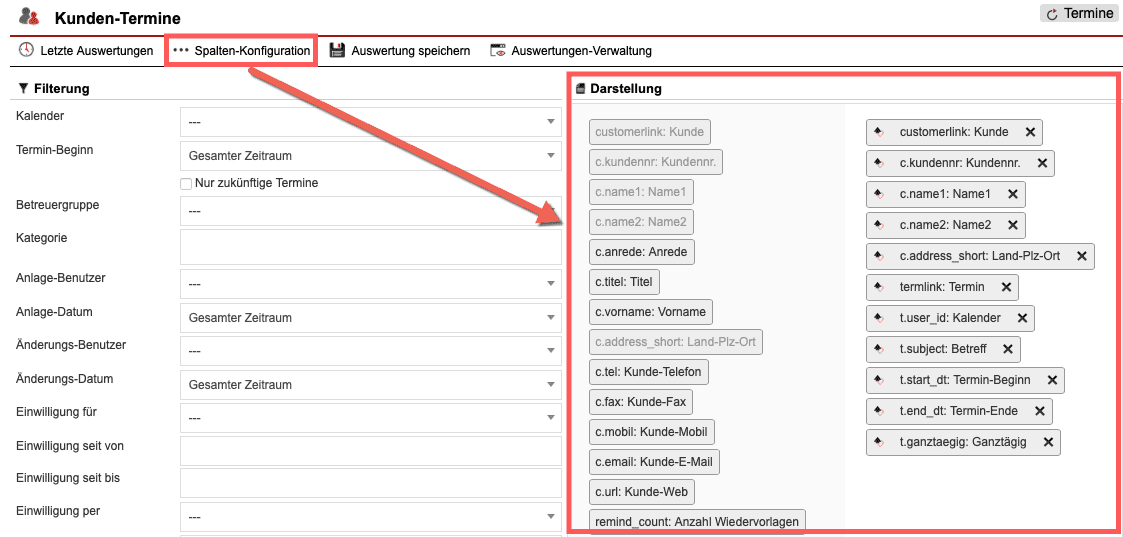This screenshot has width=1123, height=537.
Task: Open Spalten-Konfiguration in the toolbar
Action: pyautogui.click(x=241, y=50)
